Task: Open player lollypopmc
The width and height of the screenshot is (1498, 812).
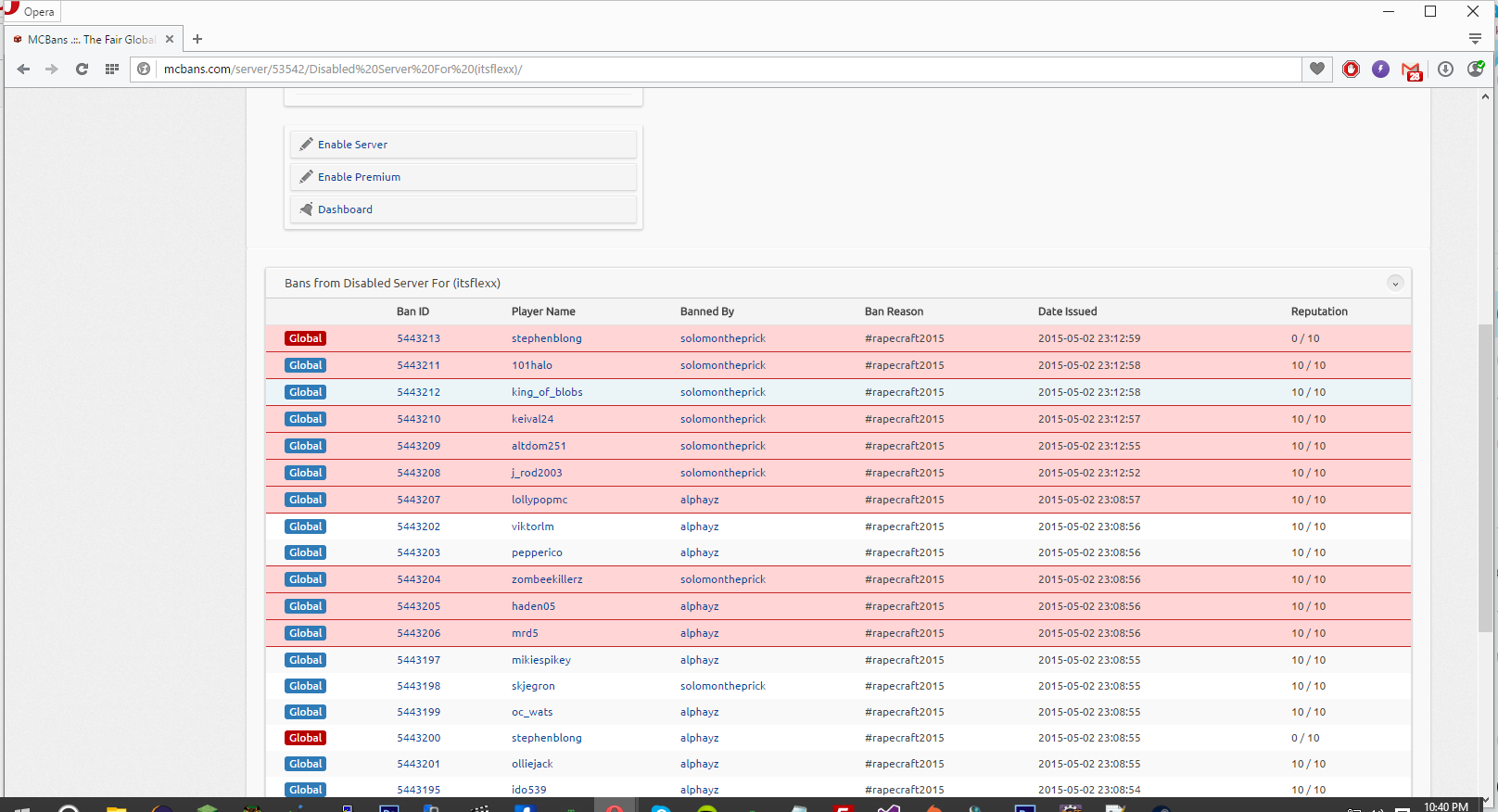Action: click(540, 500)
